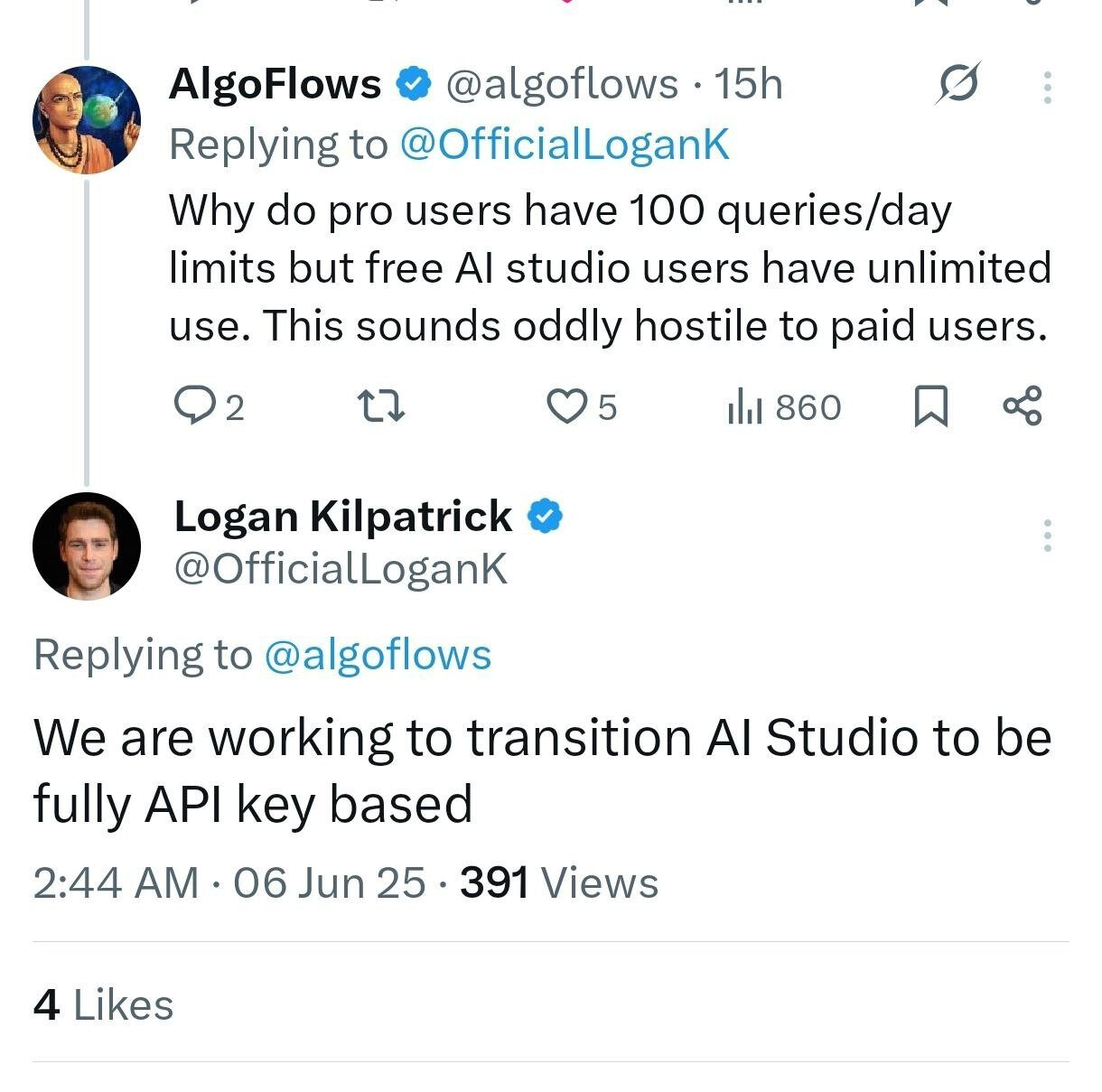Like the AlgoFlows tweet with heart icon

click(x=567, y=406)
